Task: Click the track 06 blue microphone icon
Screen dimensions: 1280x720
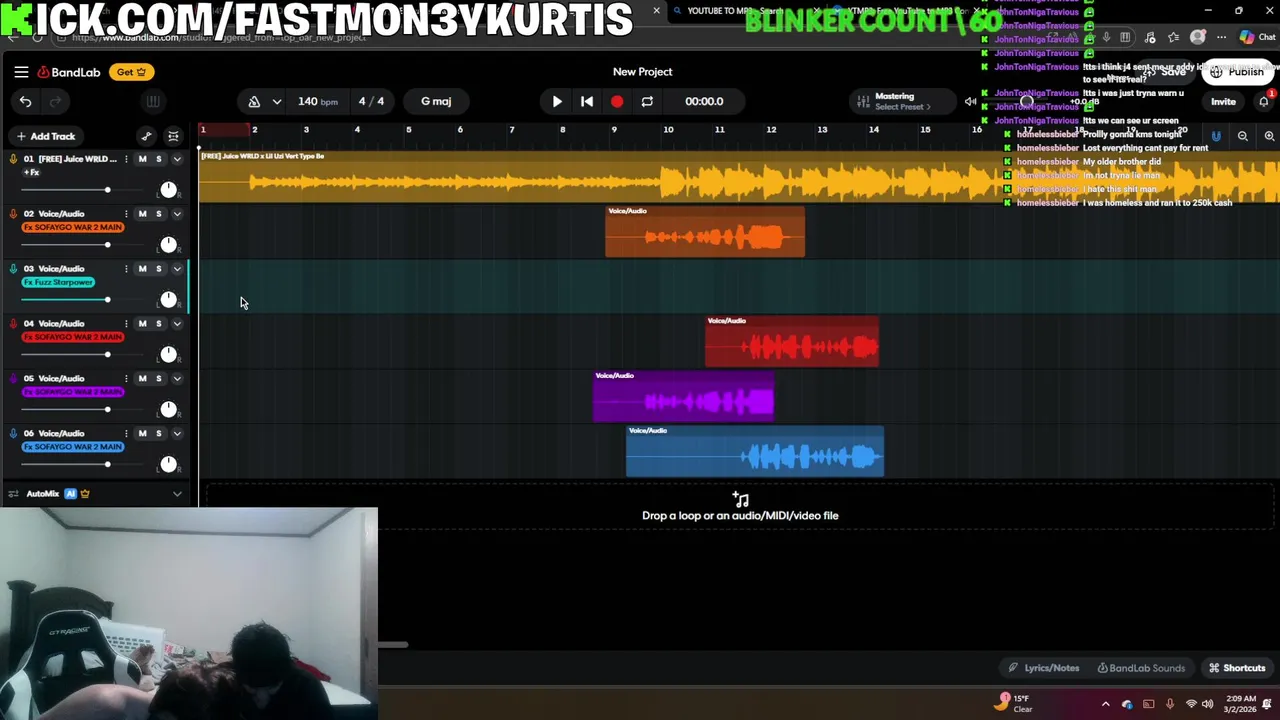Action: click(13, 434)
